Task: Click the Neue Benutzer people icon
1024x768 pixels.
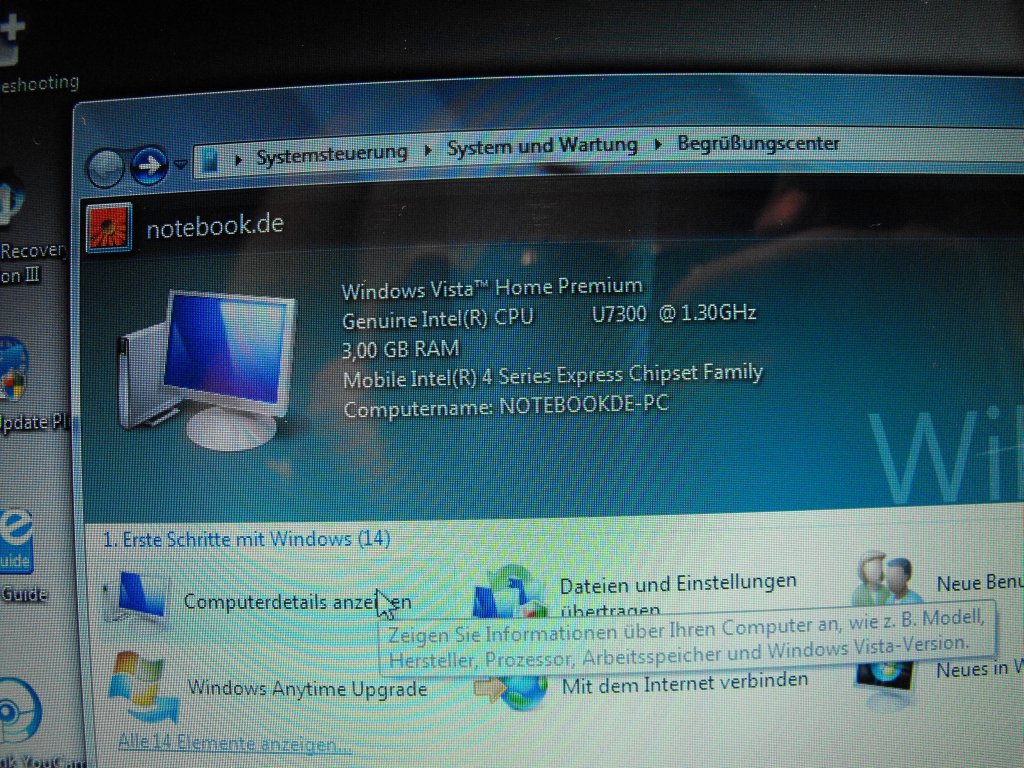Action: click(887, 580)
